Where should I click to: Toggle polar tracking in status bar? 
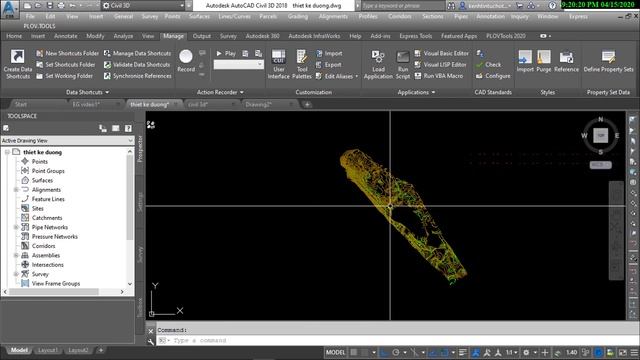coord(396,352)
